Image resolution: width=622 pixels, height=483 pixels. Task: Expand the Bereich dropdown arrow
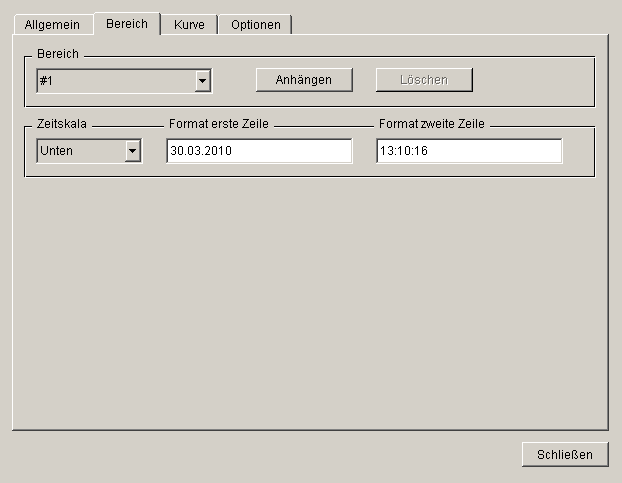202,81
